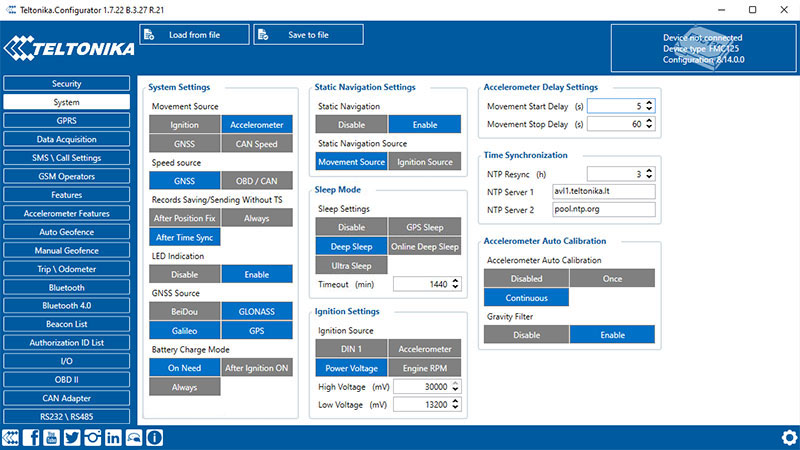
Task: Click the YouTube icon in bottom bar
Action: (52, 437)
